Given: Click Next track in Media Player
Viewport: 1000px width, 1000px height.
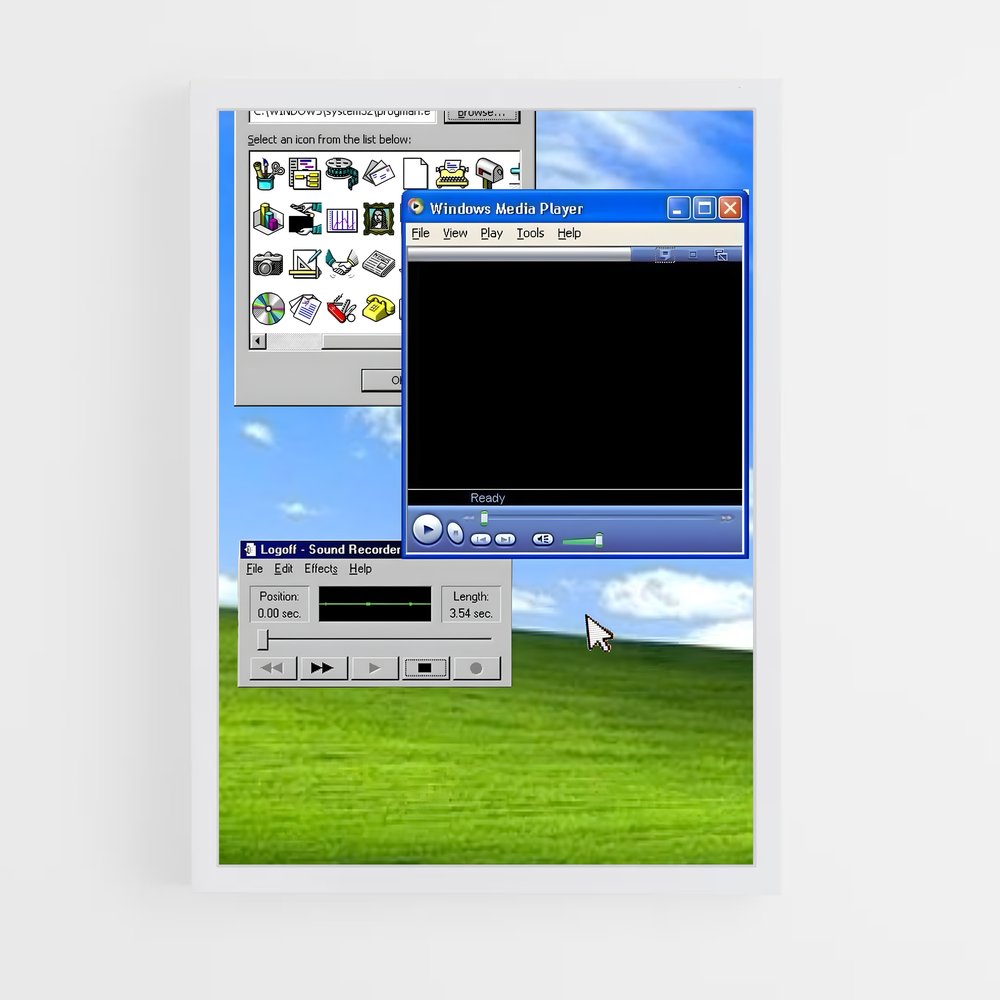Looking at the screenshot, I should [505, 540].
